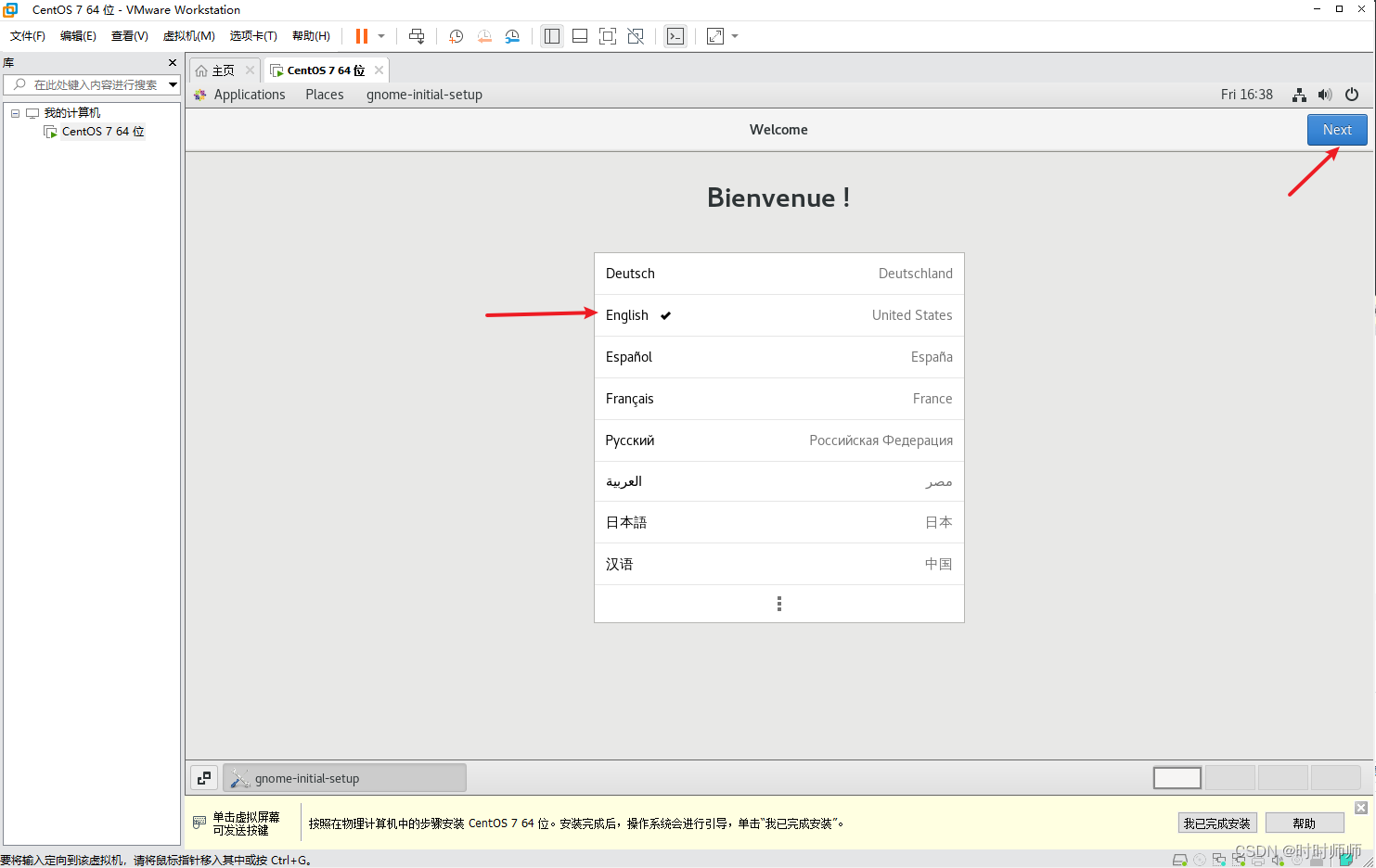Open the 文件(F) menu
This screenshot has height=868, width=1376.
tap(28, 36)
